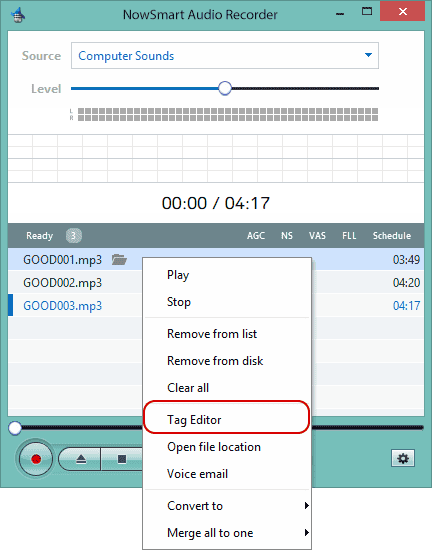The height and width of the screenshot is (550, 432).
Task: Open the Tag Editor menu entry
Action: pos(227,420)
